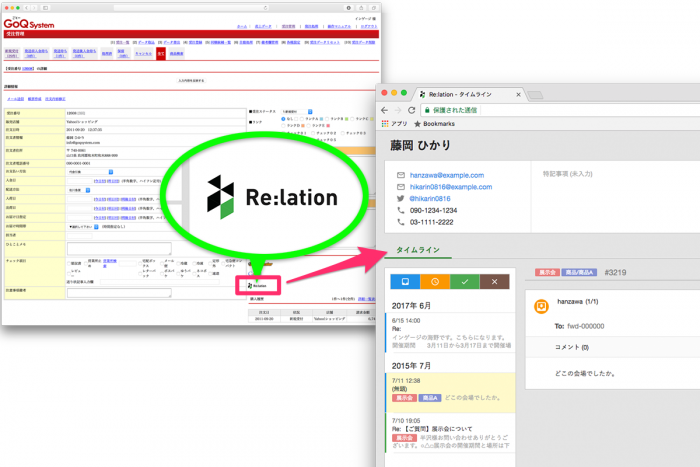
Task: Click the ひとことメモ text area
Action: tap(119, 249)
